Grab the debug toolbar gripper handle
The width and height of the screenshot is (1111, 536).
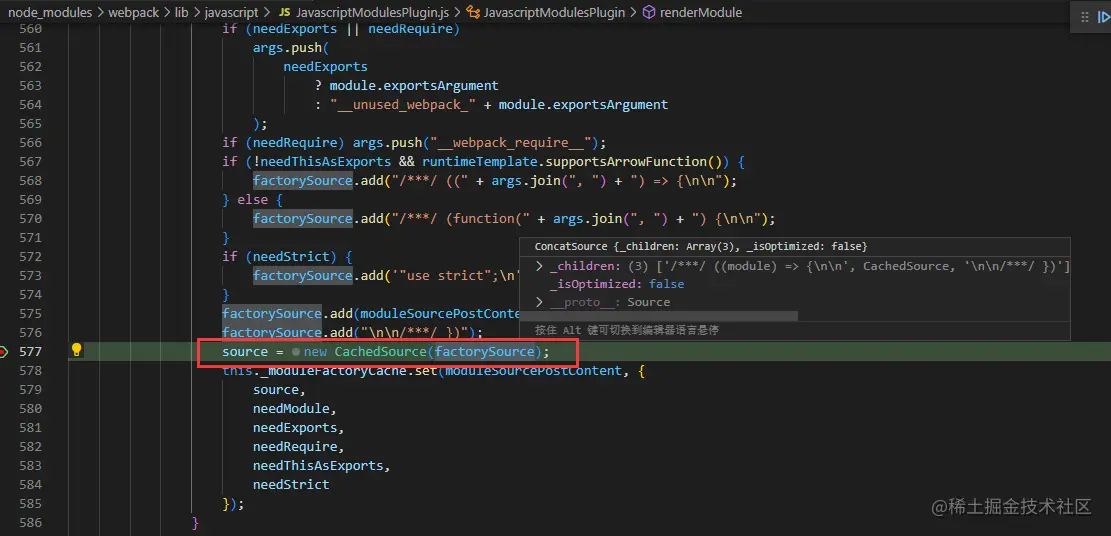[1084, 18]
